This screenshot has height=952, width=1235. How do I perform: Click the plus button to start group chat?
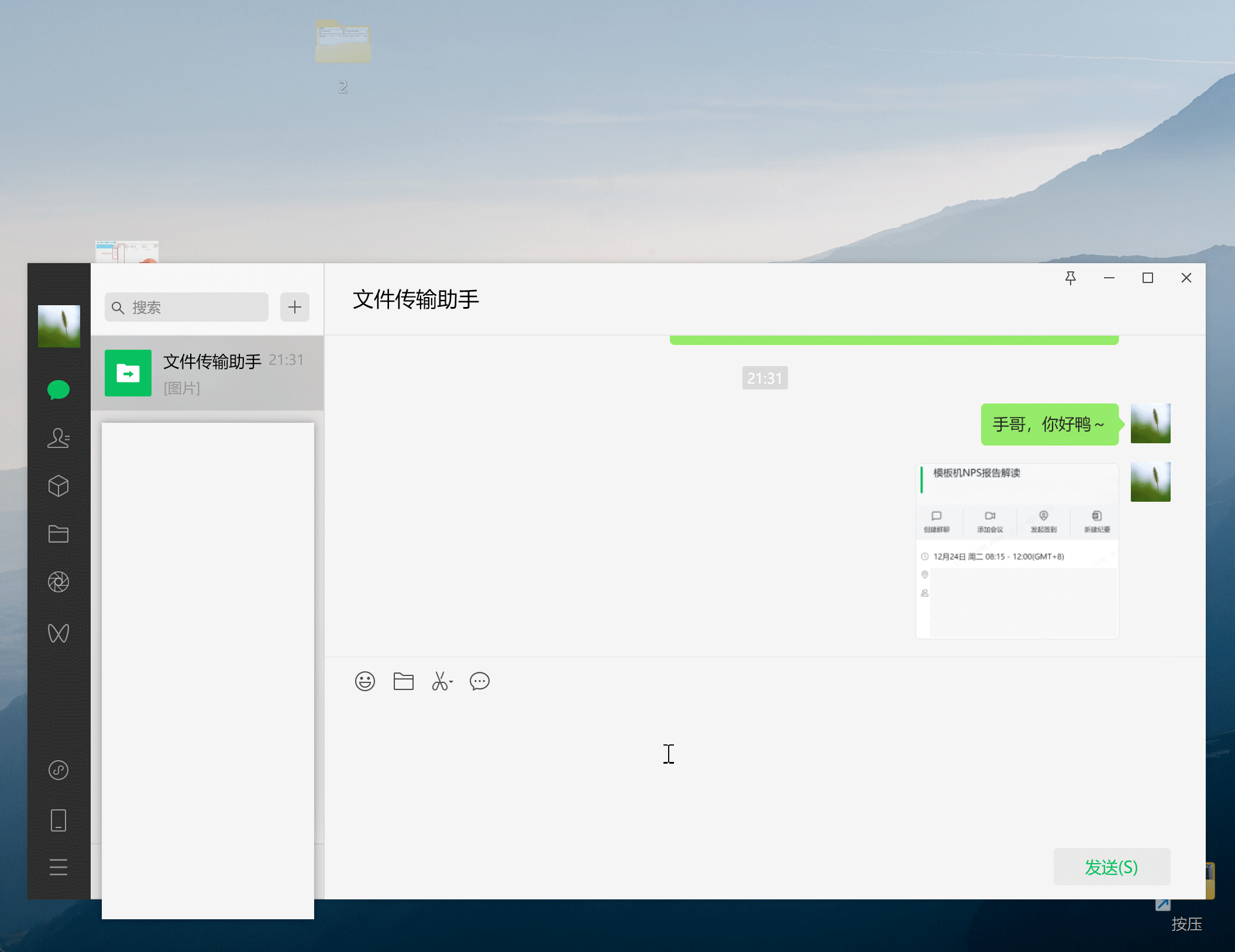click(295, 307)
